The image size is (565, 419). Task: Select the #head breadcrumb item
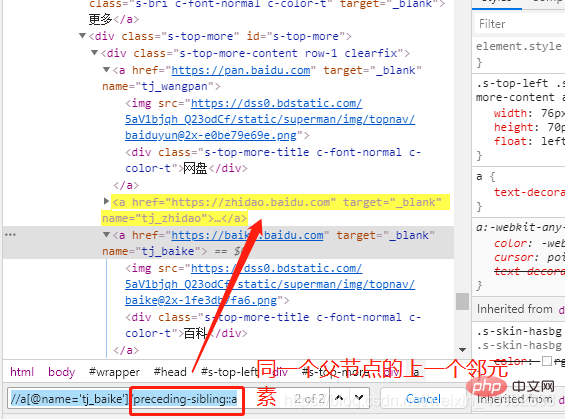170,372
